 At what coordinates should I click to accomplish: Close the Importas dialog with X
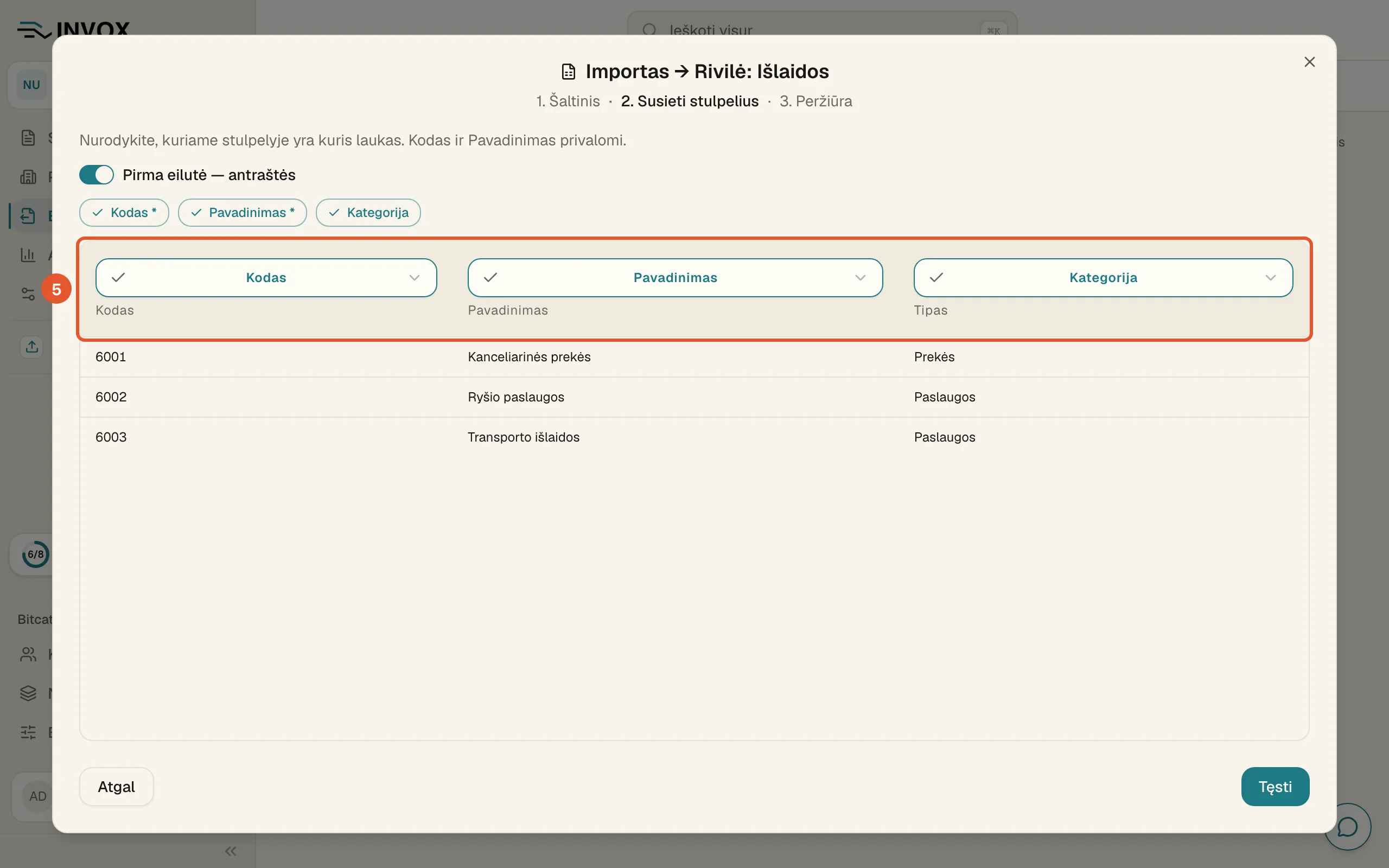(x=1309, y=62)
